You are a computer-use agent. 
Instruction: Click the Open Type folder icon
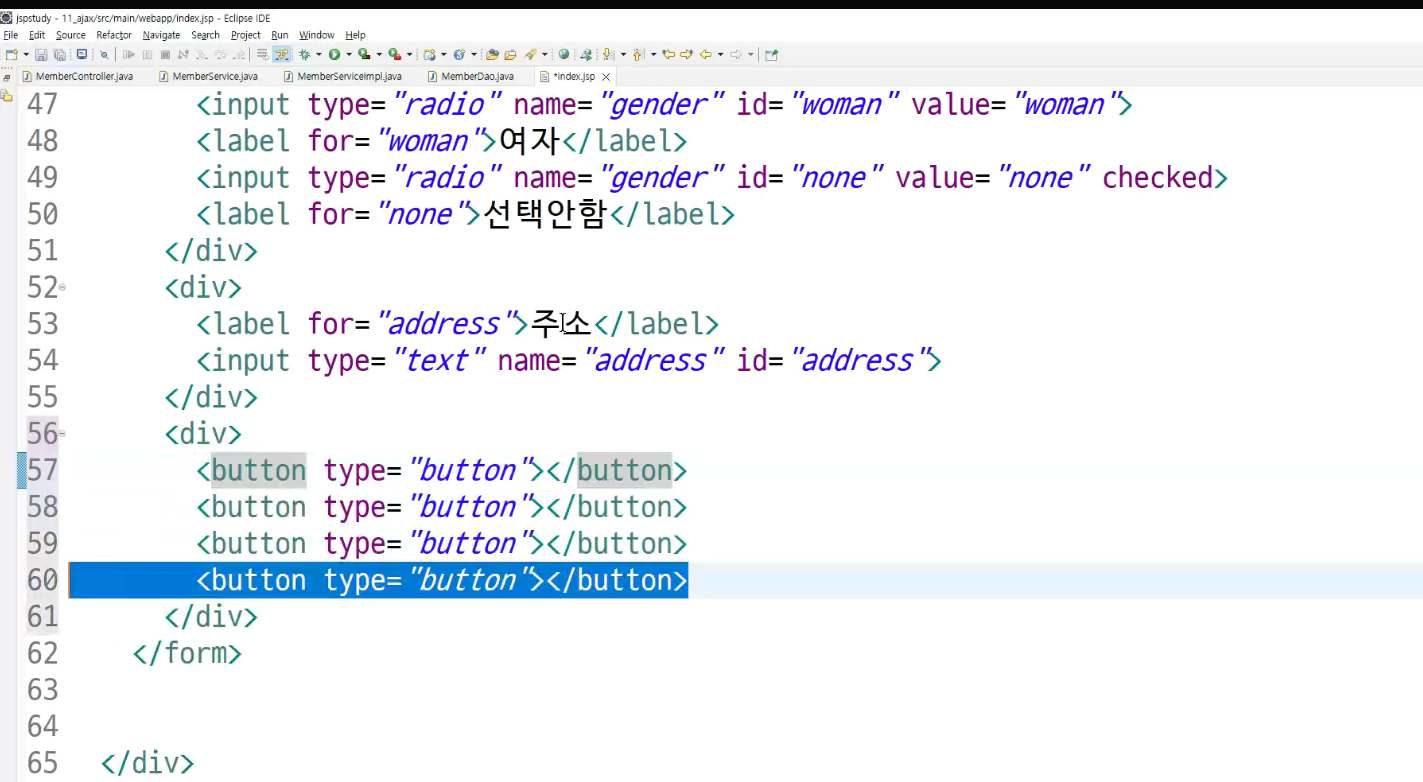click(492, 54)
